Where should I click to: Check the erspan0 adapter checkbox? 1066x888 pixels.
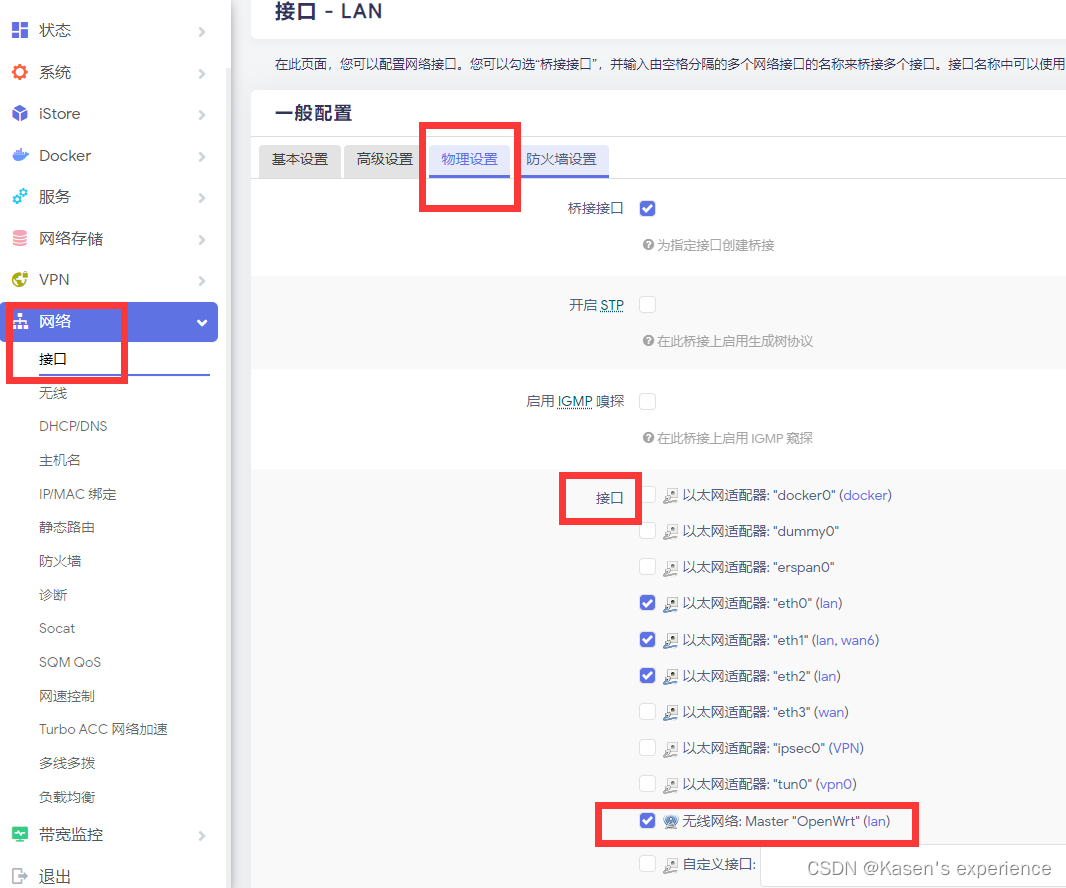pos(647,566)
